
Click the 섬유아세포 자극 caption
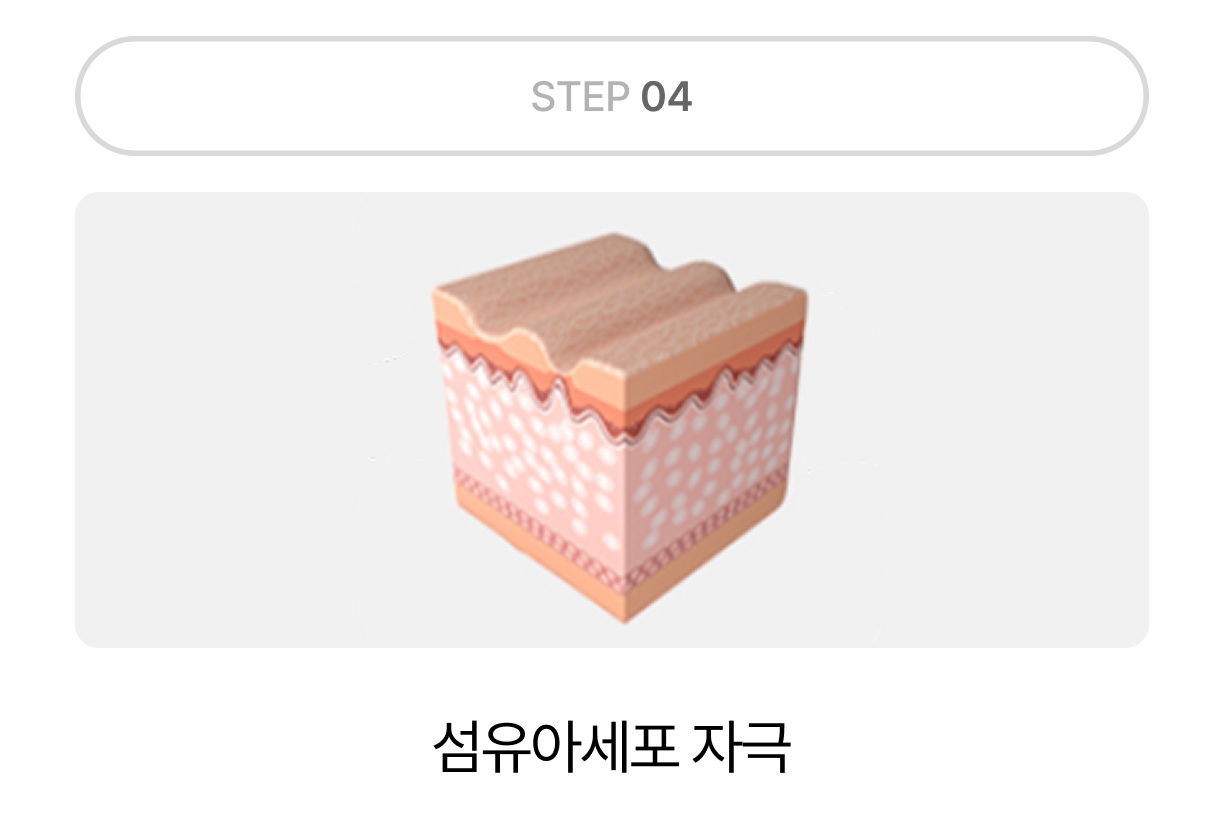[612, 747]
